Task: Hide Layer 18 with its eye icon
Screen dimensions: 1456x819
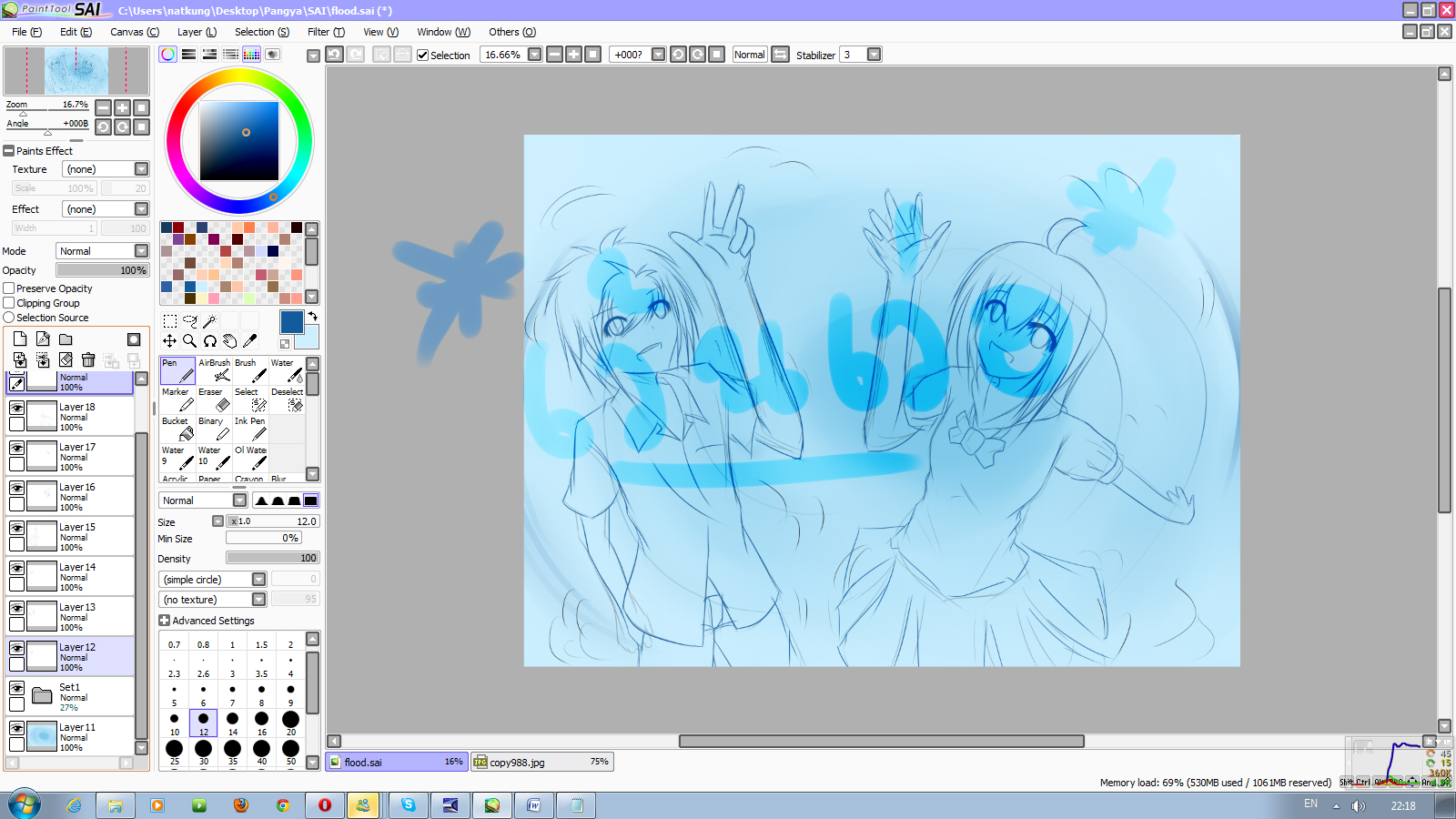Action: point(16,408)
